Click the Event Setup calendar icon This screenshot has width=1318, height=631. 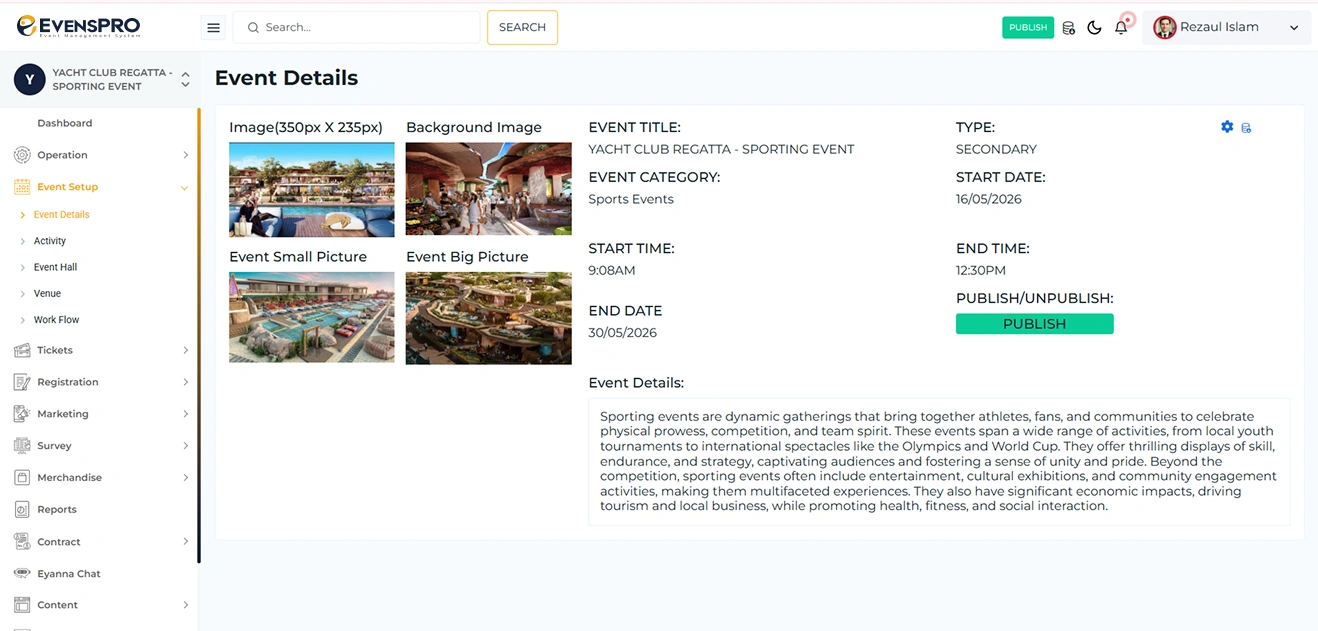[x=22, y=187]
